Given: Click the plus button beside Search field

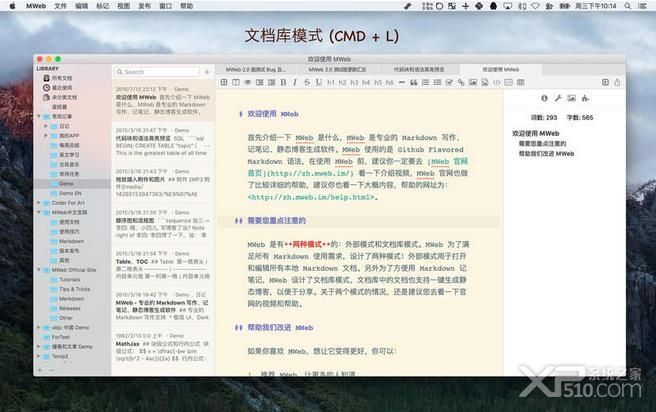Looking at the screenshot, I should tap(207, 72).
